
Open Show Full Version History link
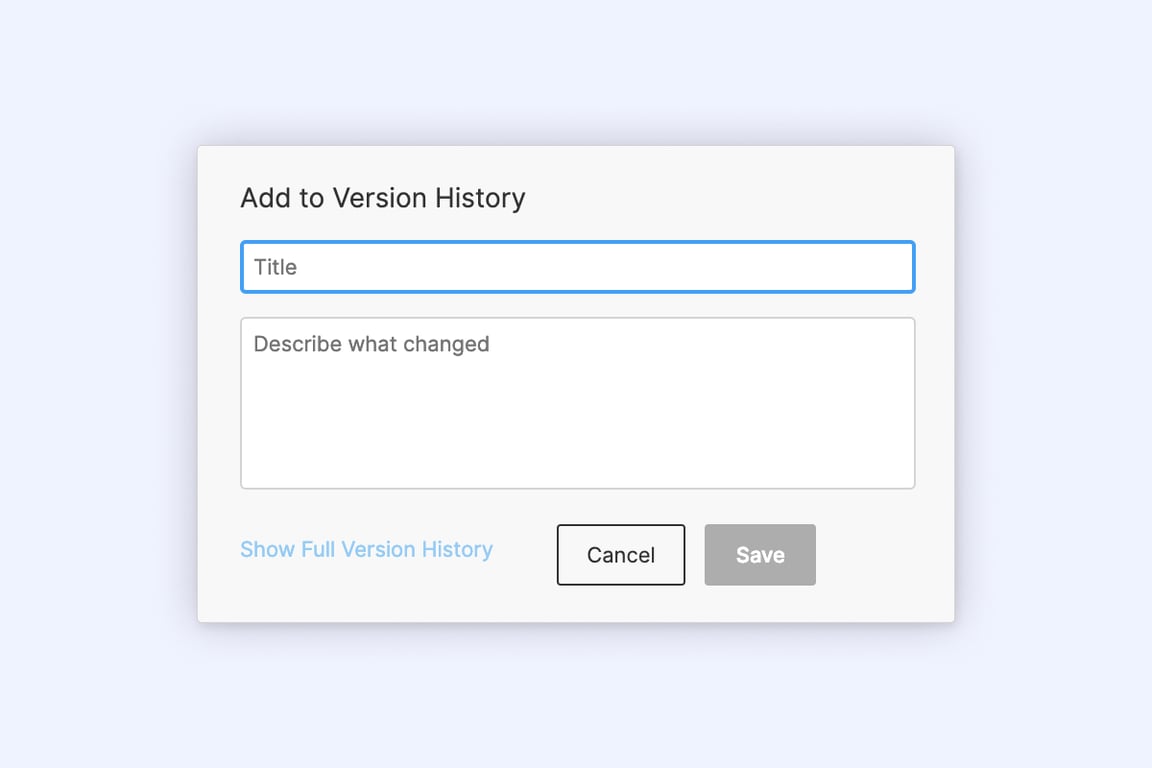(x=366, y=550)
